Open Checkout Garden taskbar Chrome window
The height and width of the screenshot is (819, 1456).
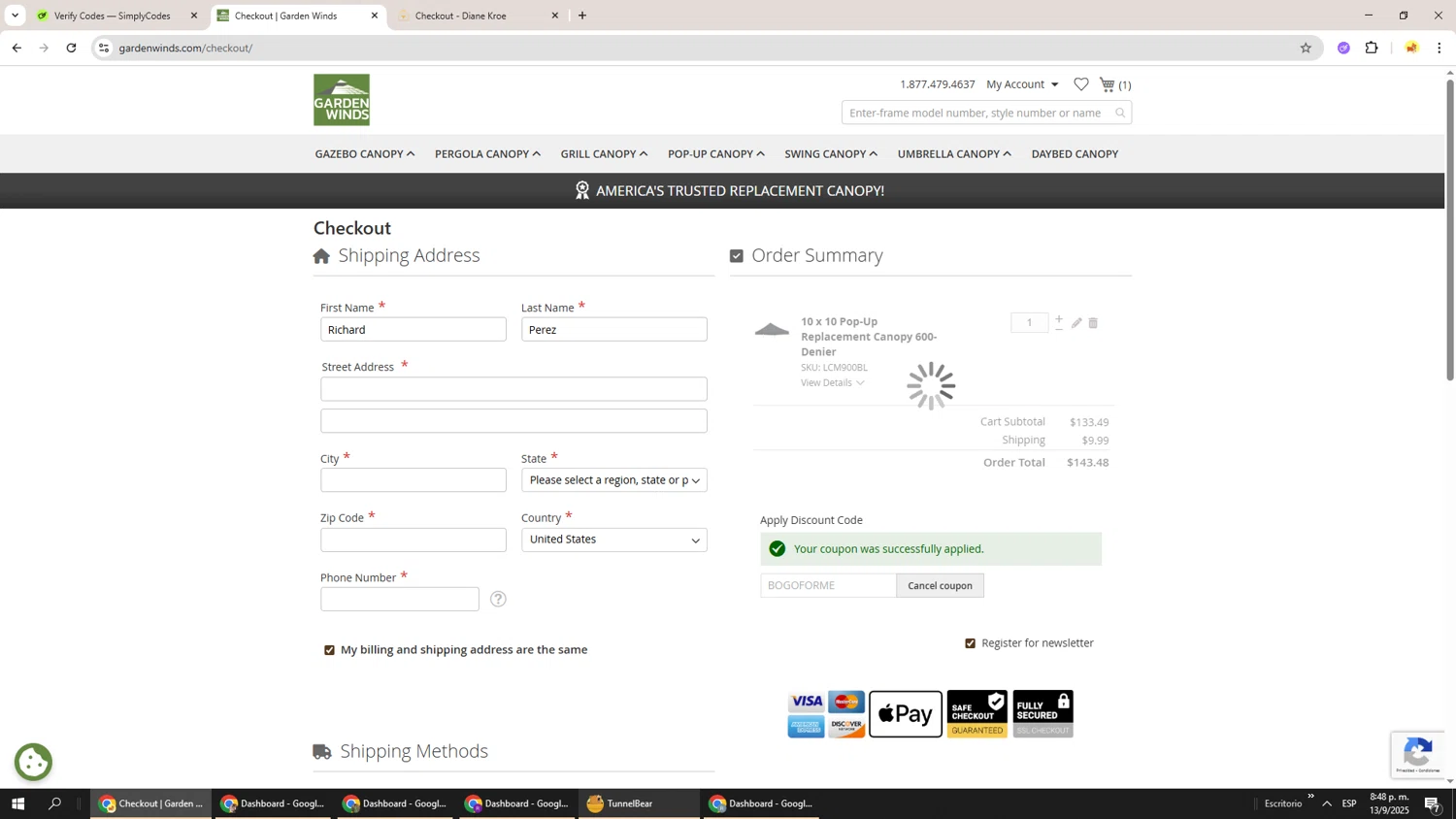pos(150,803)
